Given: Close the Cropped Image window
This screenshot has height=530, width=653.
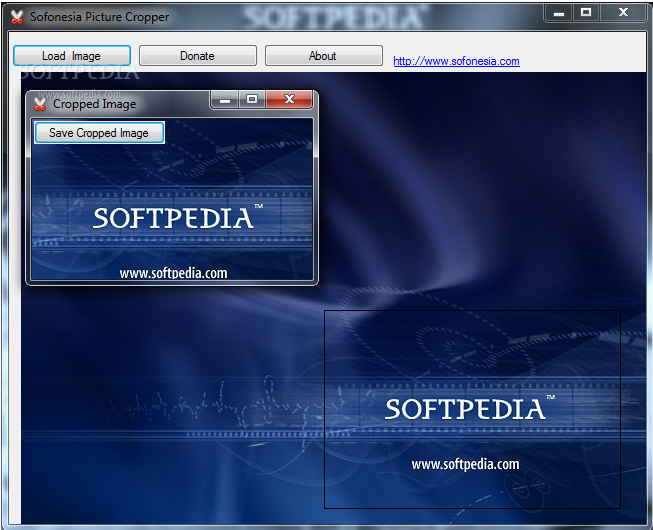Looking at the screenshot, I should (x=289, y=100).
